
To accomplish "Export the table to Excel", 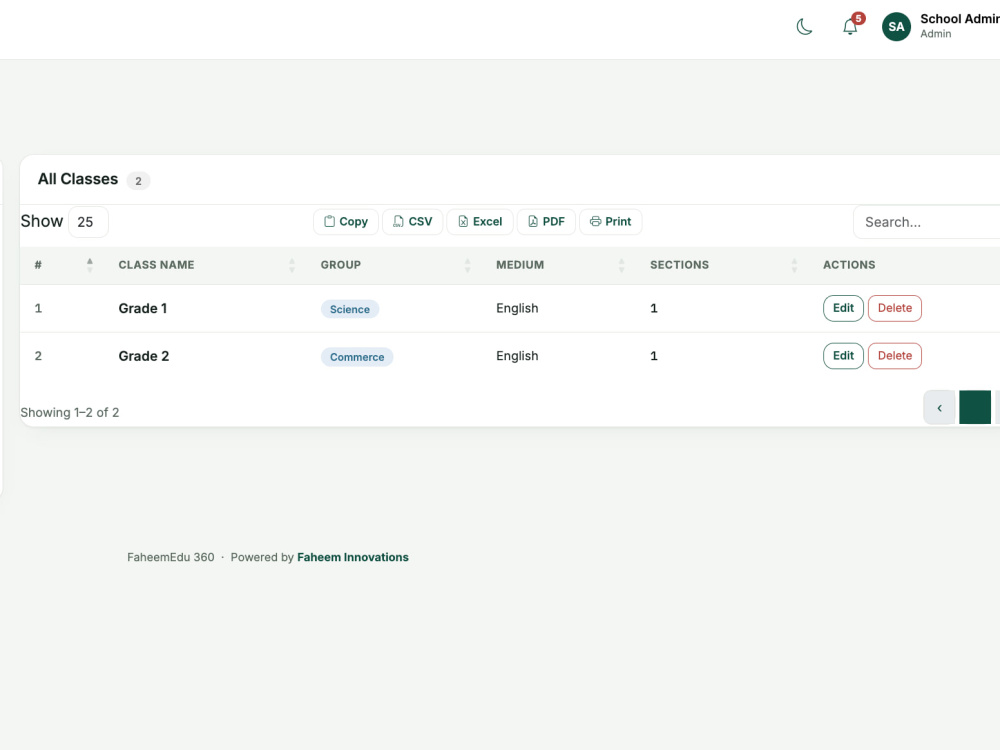I will coord(480,222).
